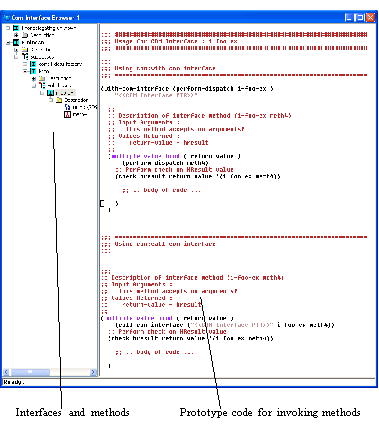
Task: Maximize the Com Interface Browser window
Action: click(x=359, y=17)
